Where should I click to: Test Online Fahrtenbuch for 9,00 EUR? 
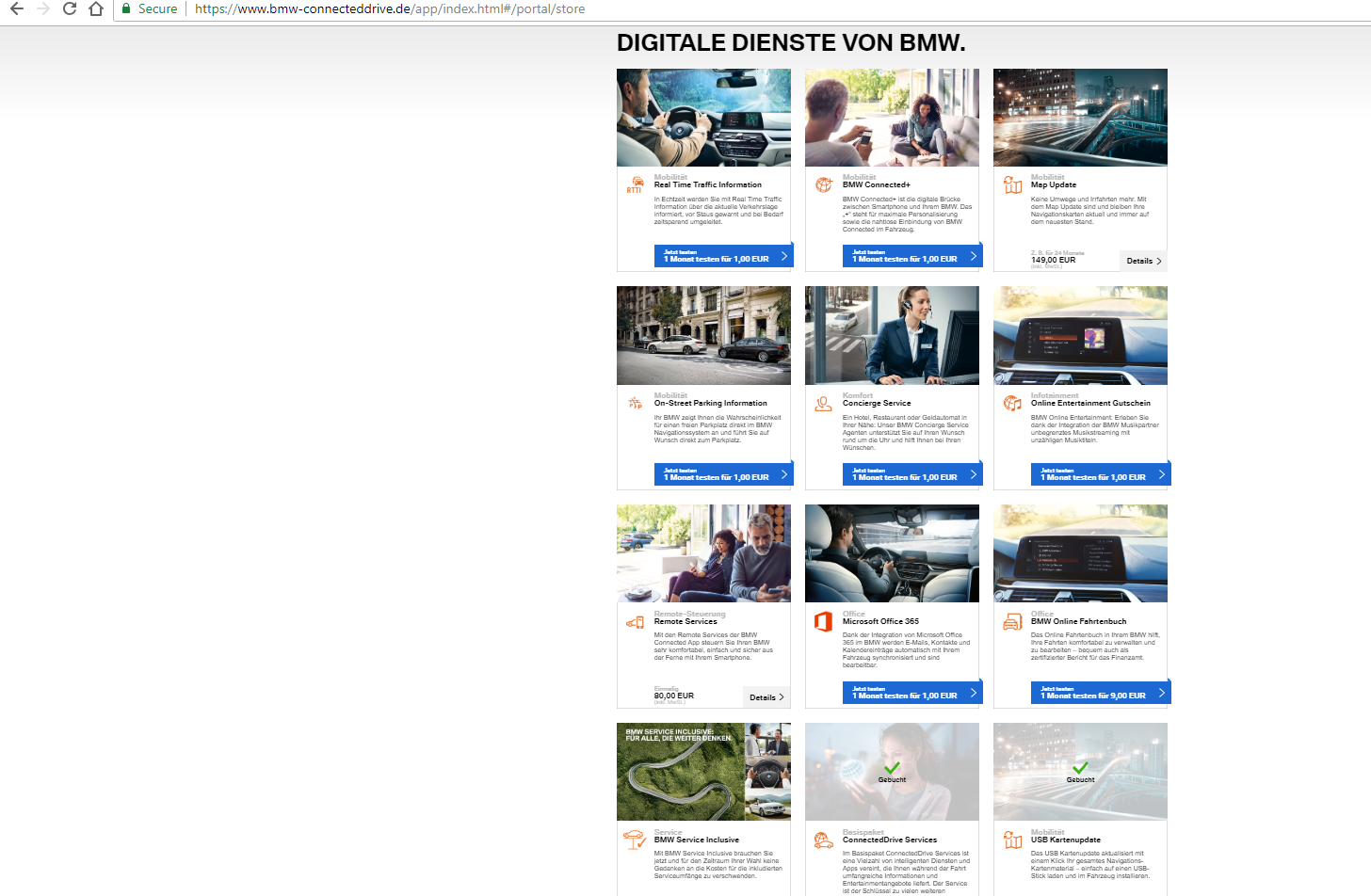click(x=1100, y=693)
